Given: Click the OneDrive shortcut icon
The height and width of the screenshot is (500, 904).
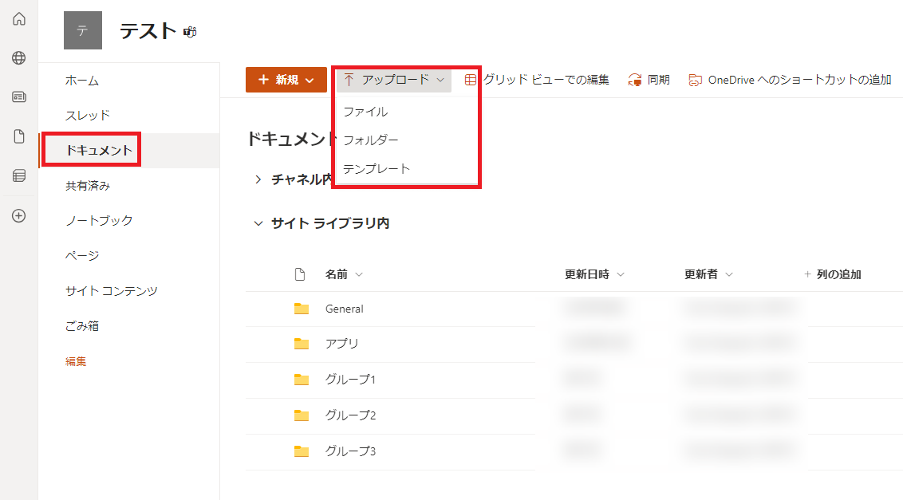Looking at the screenshot, I should [695, 80].
